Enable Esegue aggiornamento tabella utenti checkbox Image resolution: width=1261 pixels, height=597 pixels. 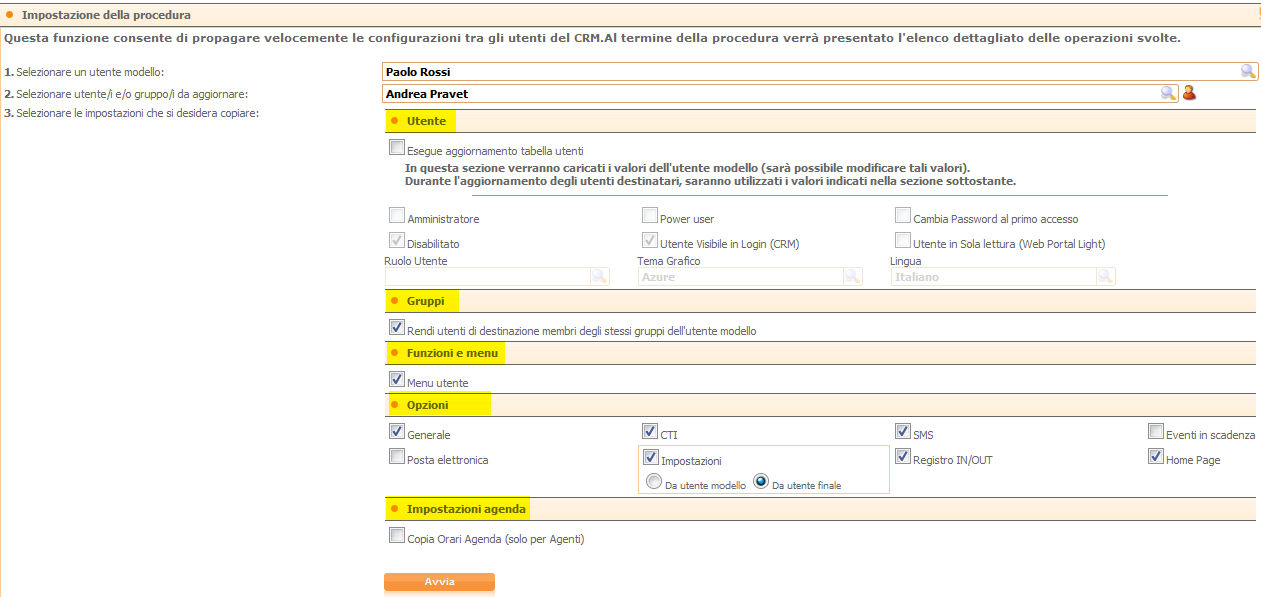(397, 148)
